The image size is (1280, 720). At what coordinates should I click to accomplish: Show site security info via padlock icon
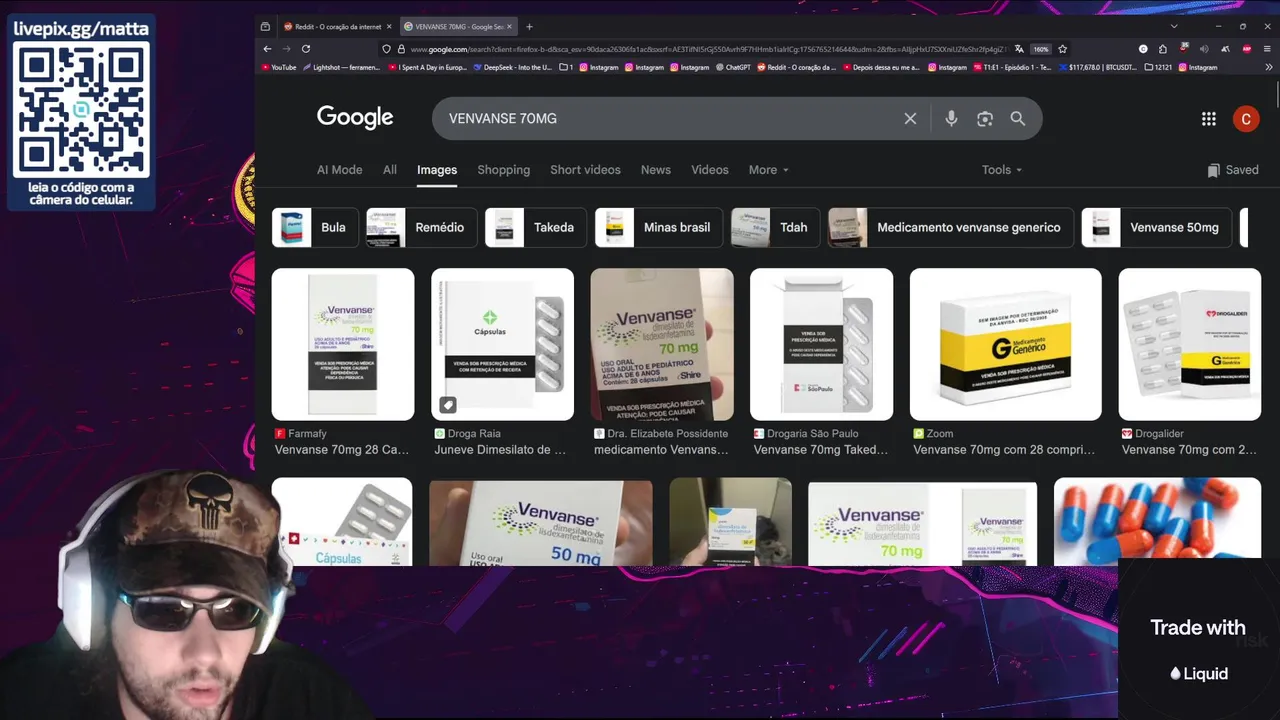[x=400, y=48]
